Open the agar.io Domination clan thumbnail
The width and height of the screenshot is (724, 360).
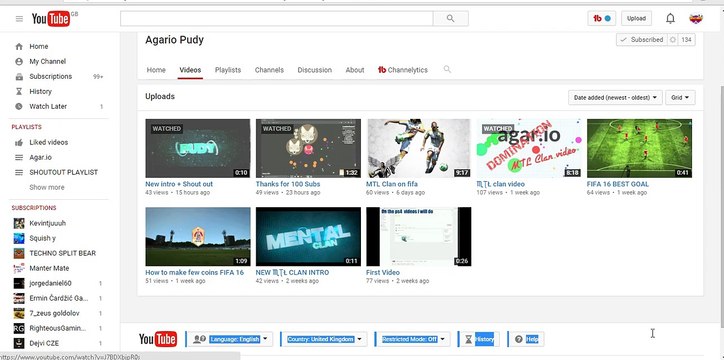[x=529, y=148]
